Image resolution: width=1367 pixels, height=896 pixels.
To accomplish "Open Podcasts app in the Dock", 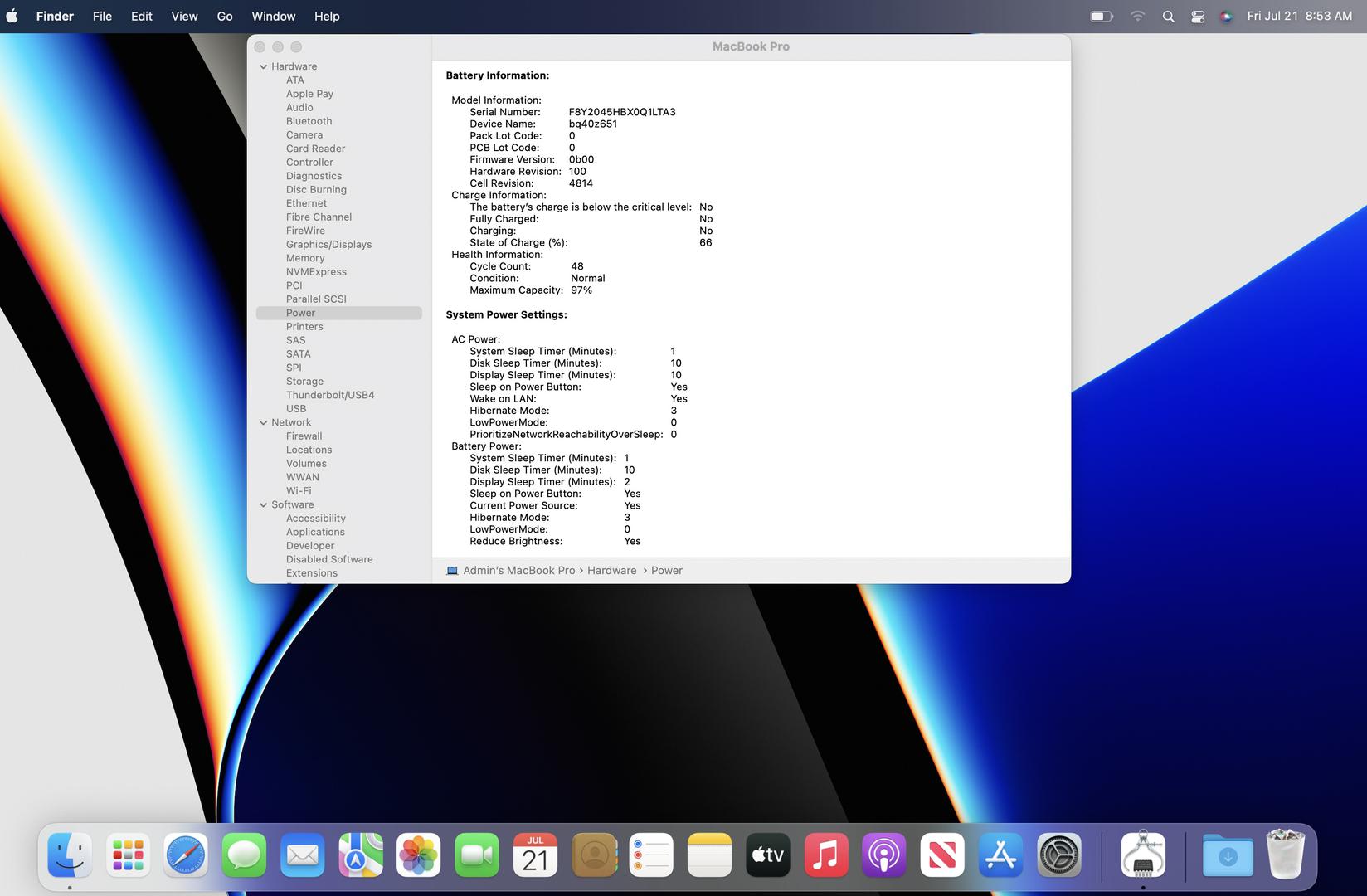I will point(884,855).
